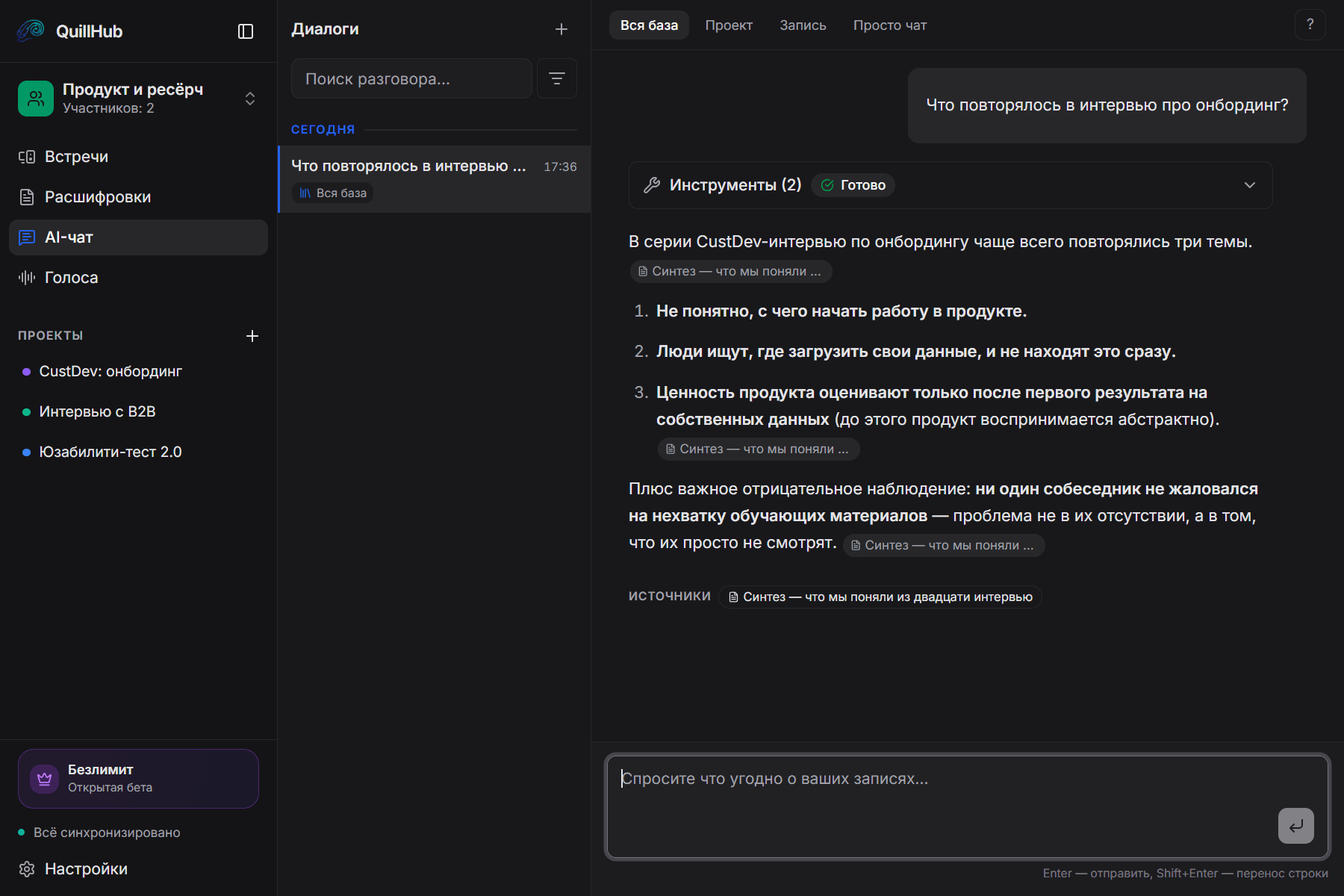This screenshot has width=1344, height=896.
Task: Start a new dialog with plus icon
Action: point(561,29)
